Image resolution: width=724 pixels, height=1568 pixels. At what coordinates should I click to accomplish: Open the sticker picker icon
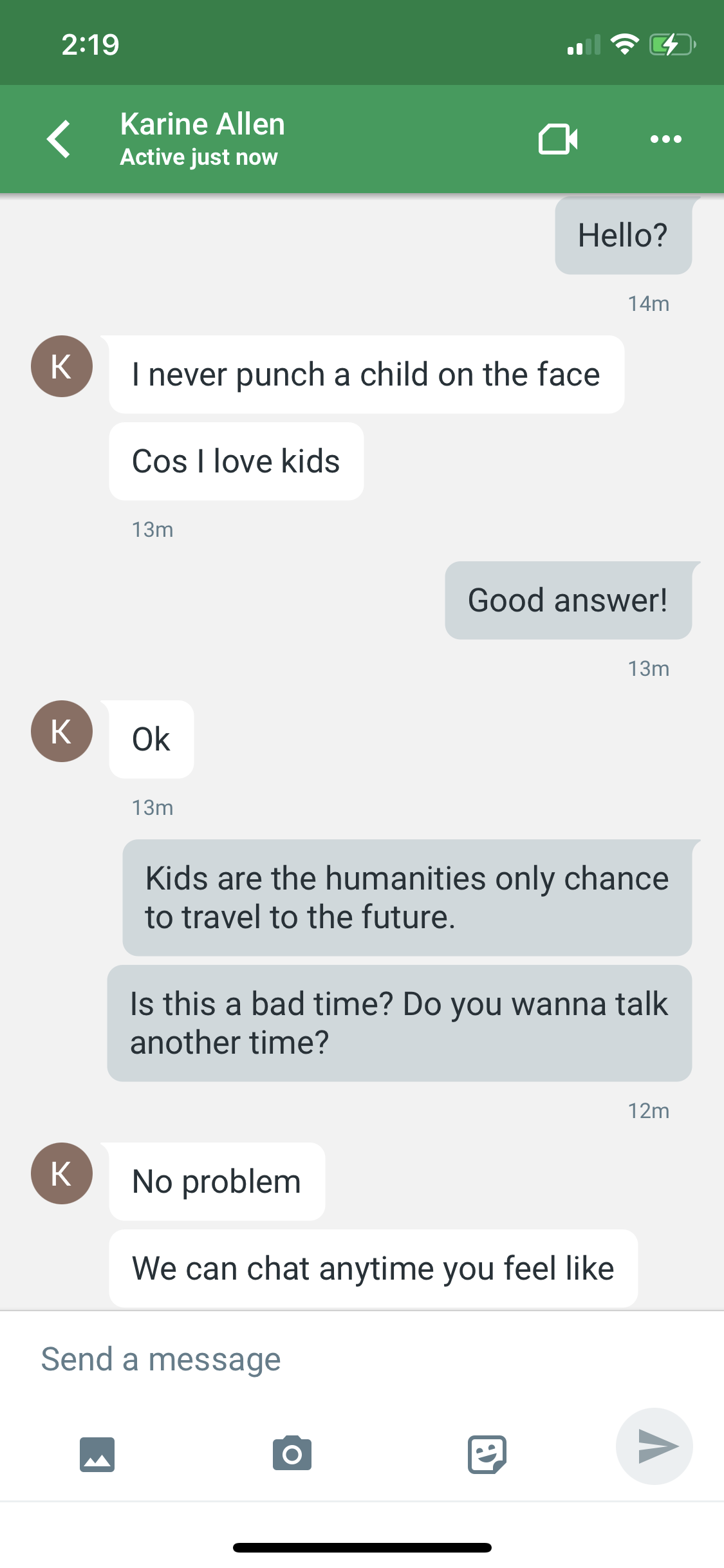[487, 1454]
